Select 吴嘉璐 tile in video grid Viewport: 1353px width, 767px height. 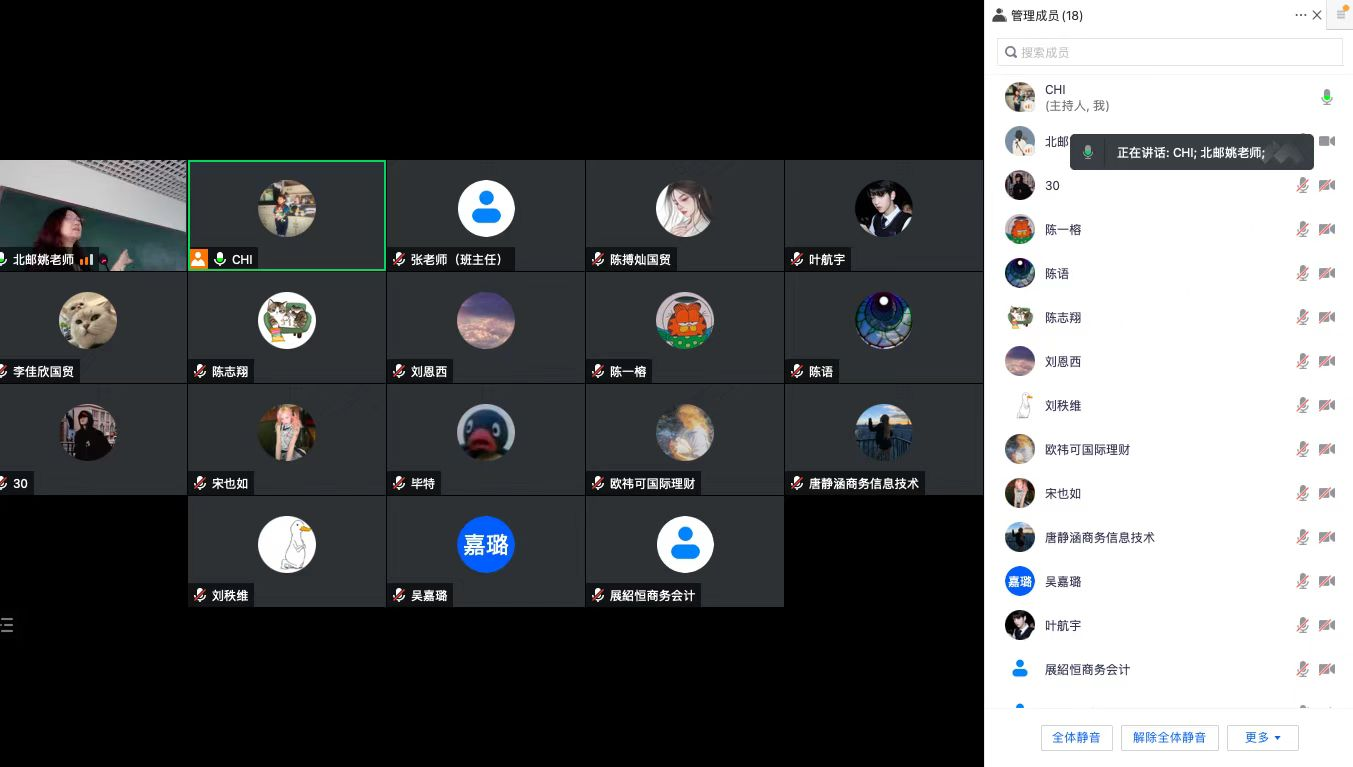pyautogui.click(x=486, y=551)
